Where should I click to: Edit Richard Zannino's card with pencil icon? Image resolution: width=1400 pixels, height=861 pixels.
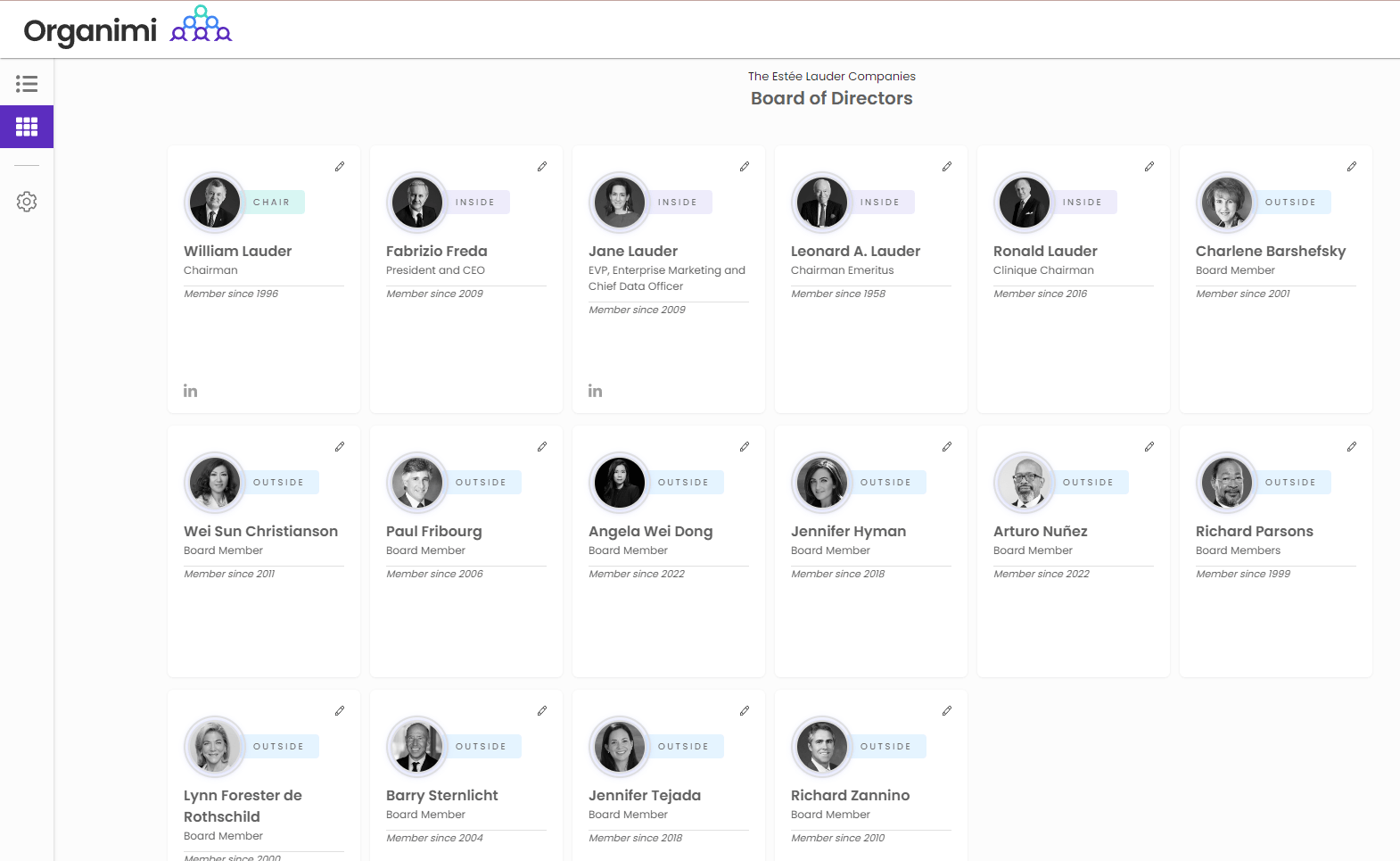[947, 711]
